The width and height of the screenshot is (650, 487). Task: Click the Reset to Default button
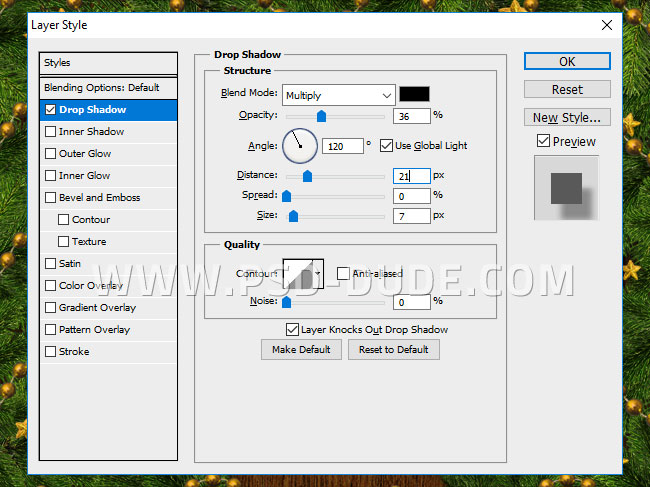[x=394, y=349]
